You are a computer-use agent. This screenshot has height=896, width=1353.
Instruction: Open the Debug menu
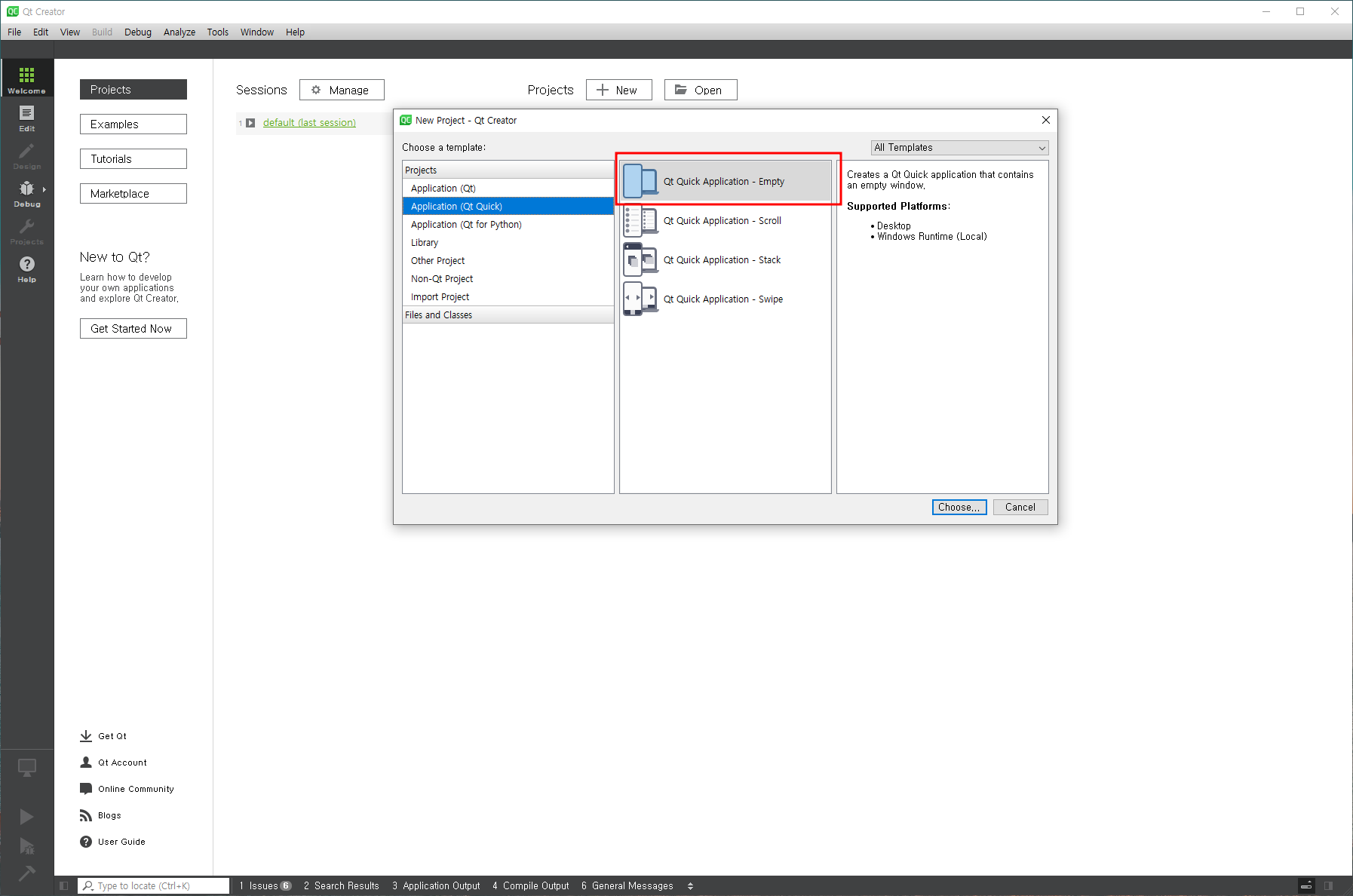tap(138, 32)
